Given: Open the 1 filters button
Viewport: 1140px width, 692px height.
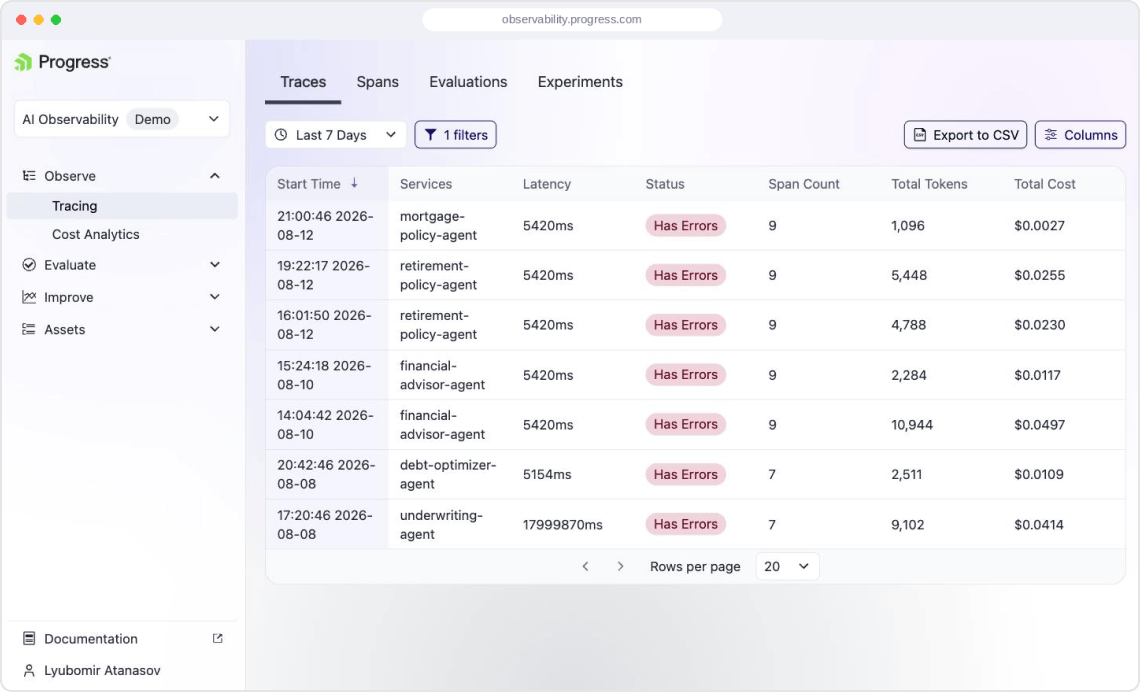Looking at the screenshot, I should (456, 134).
